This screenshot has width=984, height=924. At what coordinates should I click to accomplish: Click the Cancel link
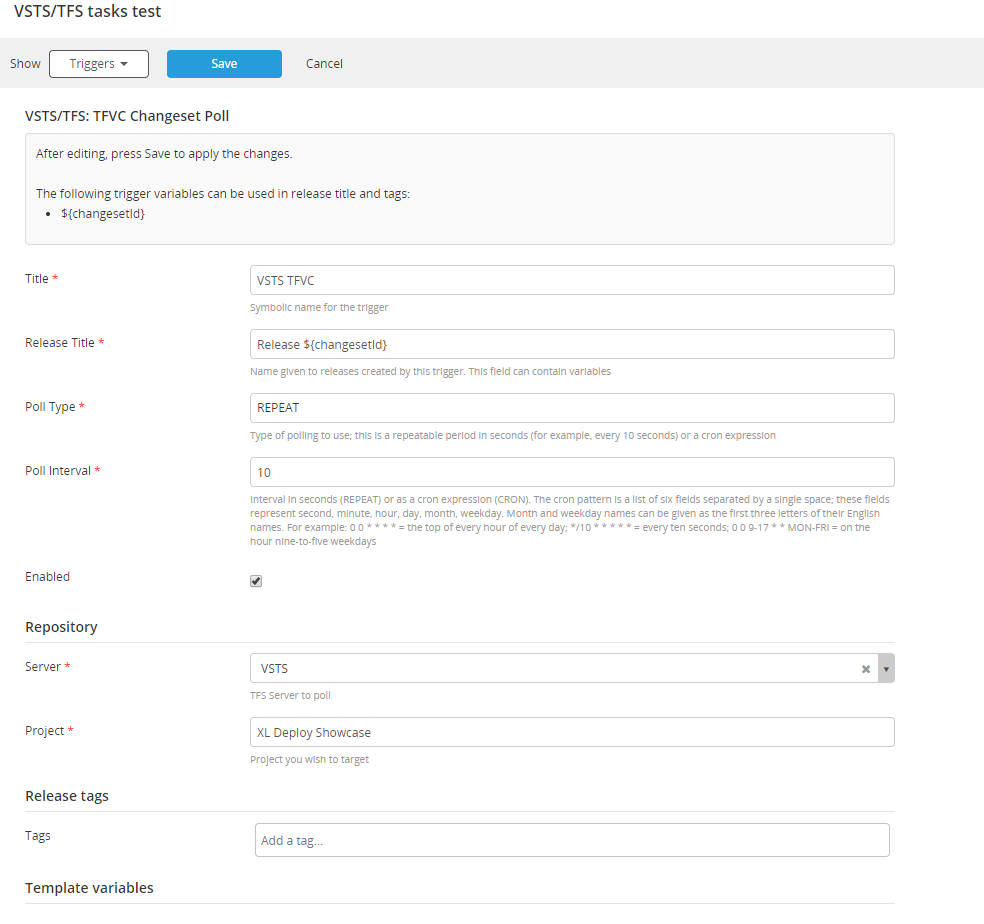tap(324, 64)
